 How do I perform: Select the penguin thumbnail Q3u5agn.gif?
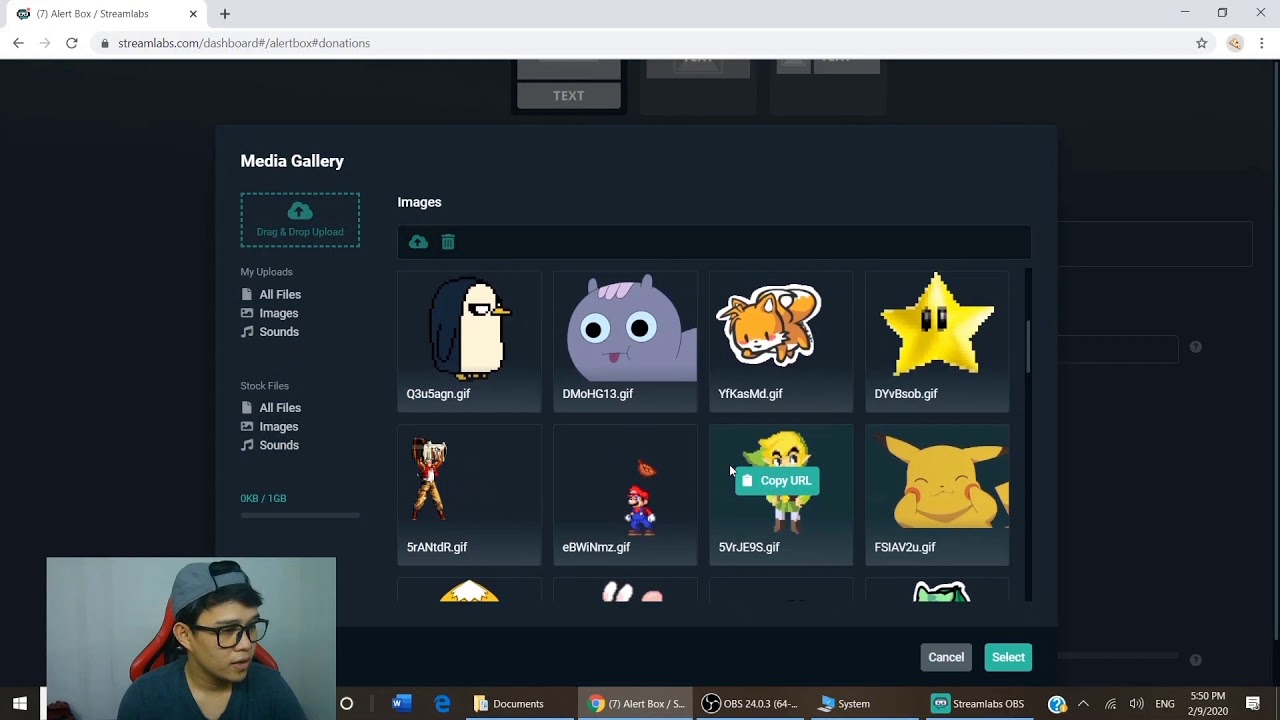tap(469, 341)
